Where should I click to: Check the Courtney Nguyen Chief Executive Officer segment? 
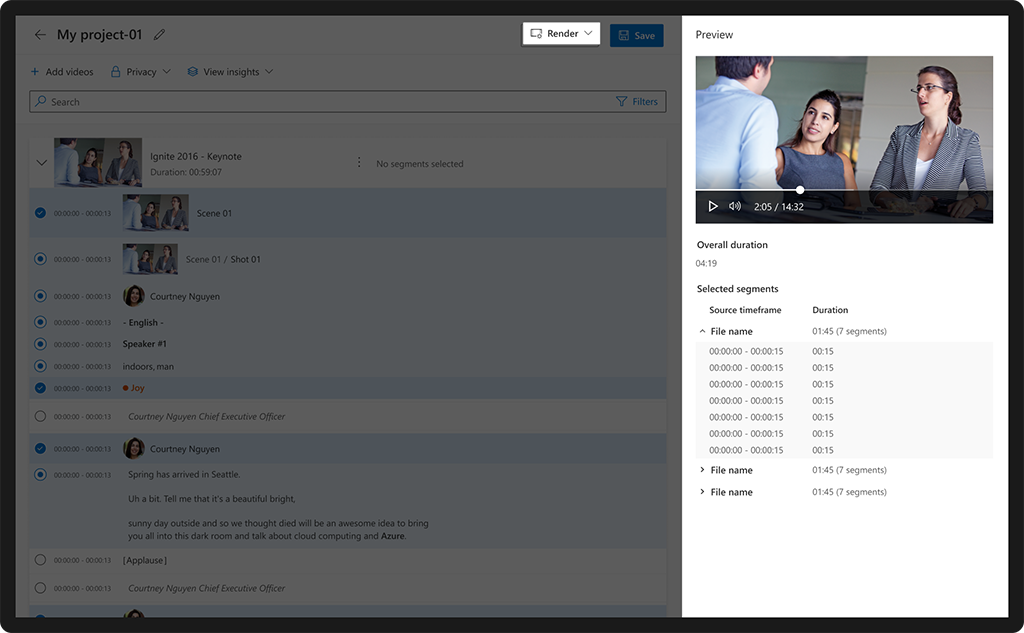(39, 417)
